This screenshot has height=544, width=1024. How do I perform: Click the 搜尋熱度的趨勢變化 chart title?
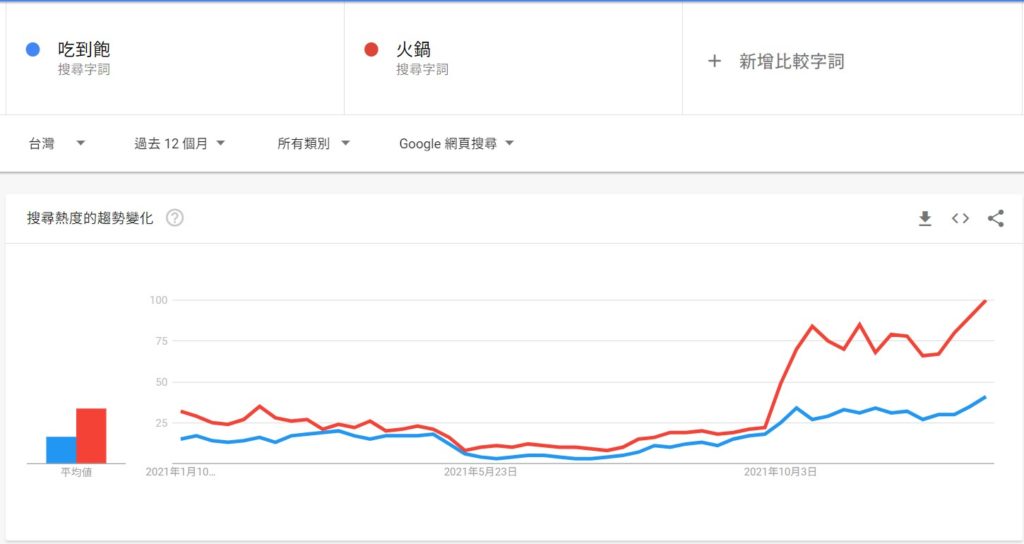click(90, 218)
